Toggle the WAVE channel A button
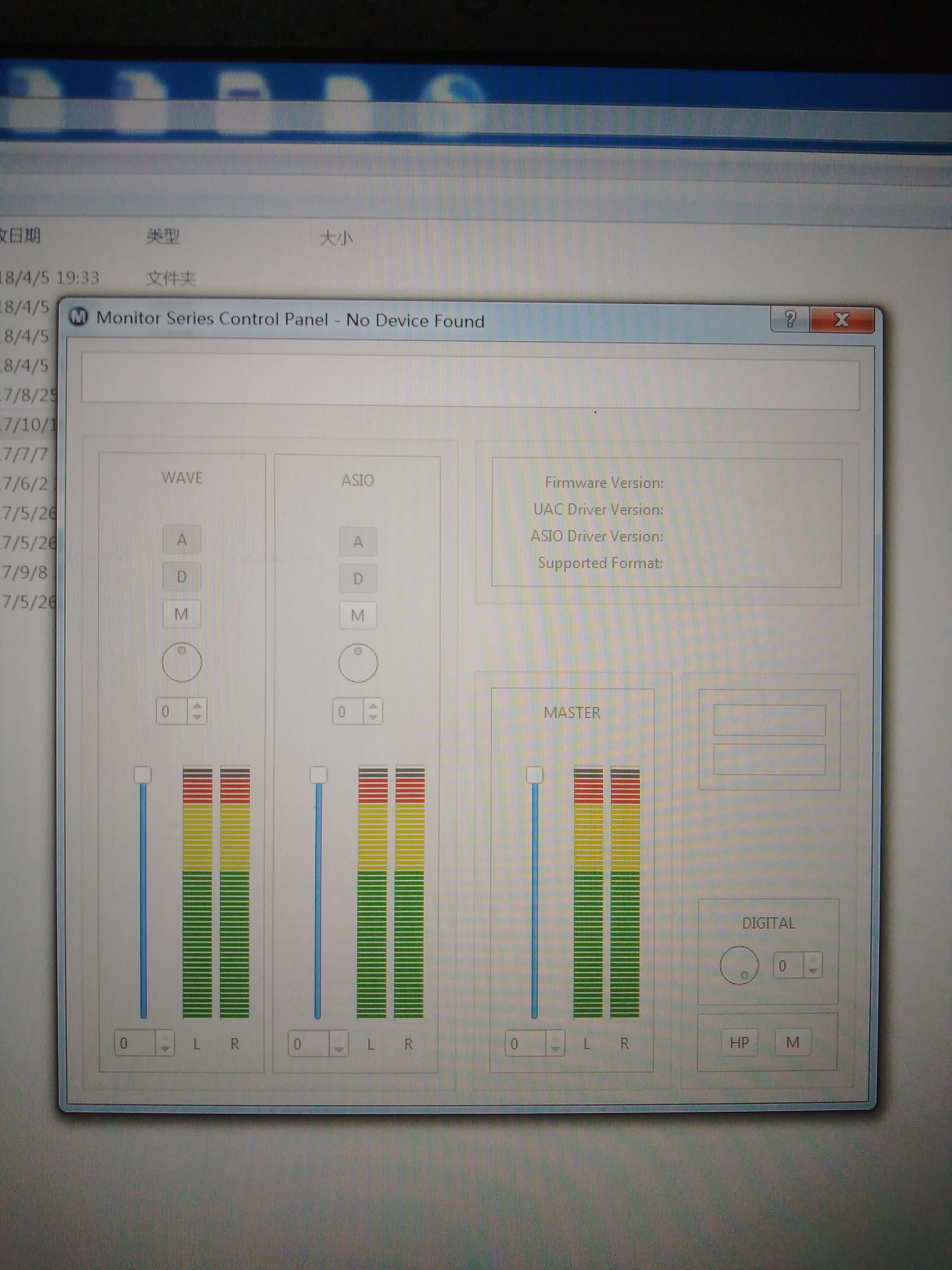The width and height of the screenshot is (952, 1270). point(182,540)
